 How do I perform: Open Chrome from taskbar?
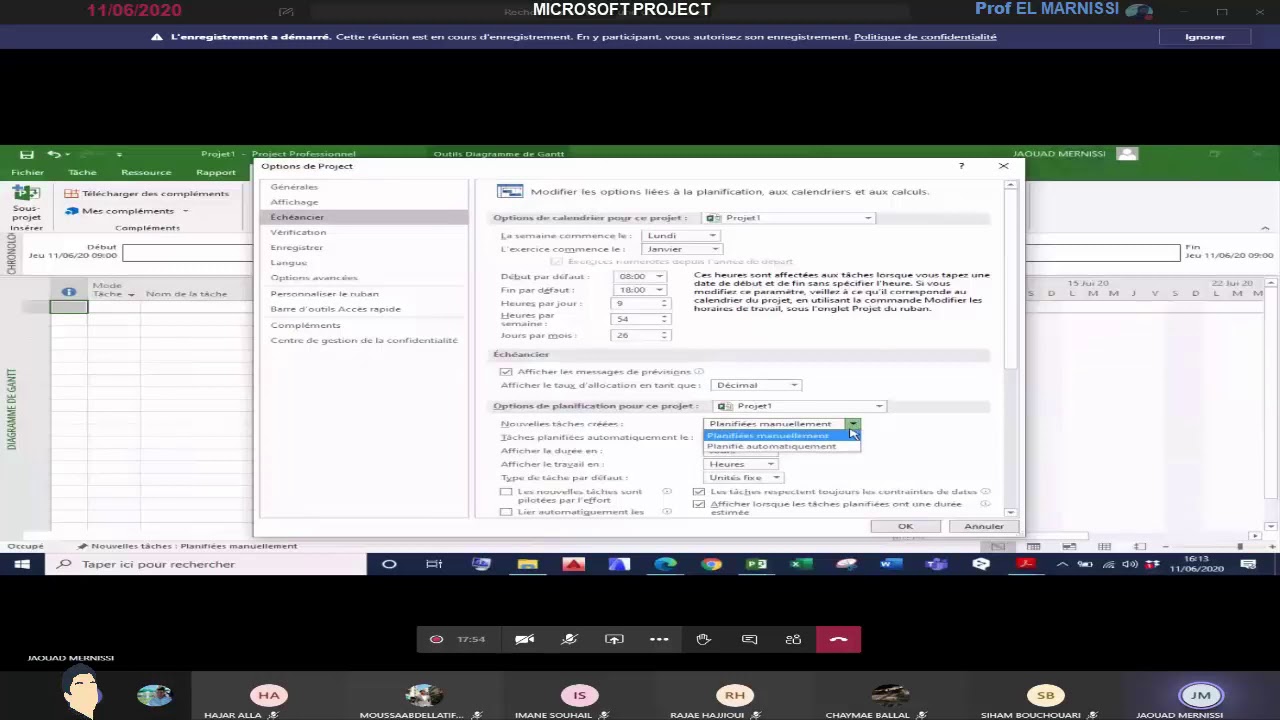pos(711,564)
